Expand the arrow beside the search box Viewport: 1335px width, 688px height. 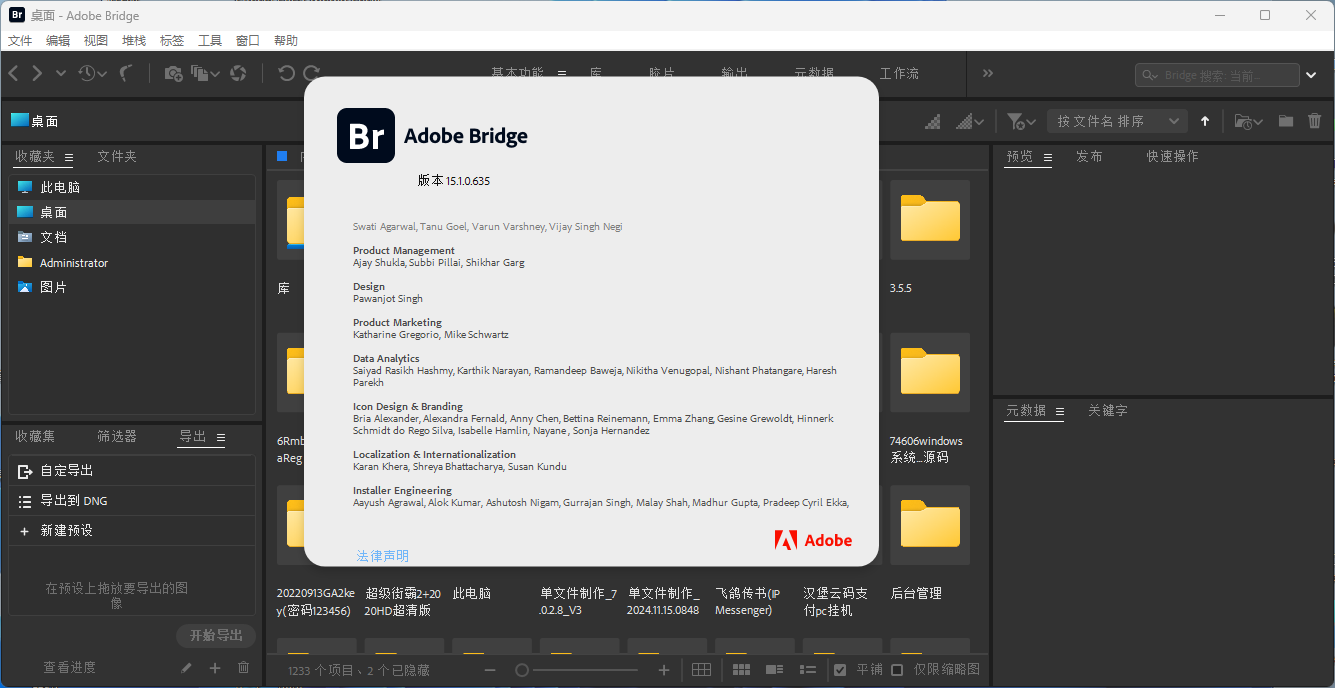pyautogui.click(x=1312, y=75)
